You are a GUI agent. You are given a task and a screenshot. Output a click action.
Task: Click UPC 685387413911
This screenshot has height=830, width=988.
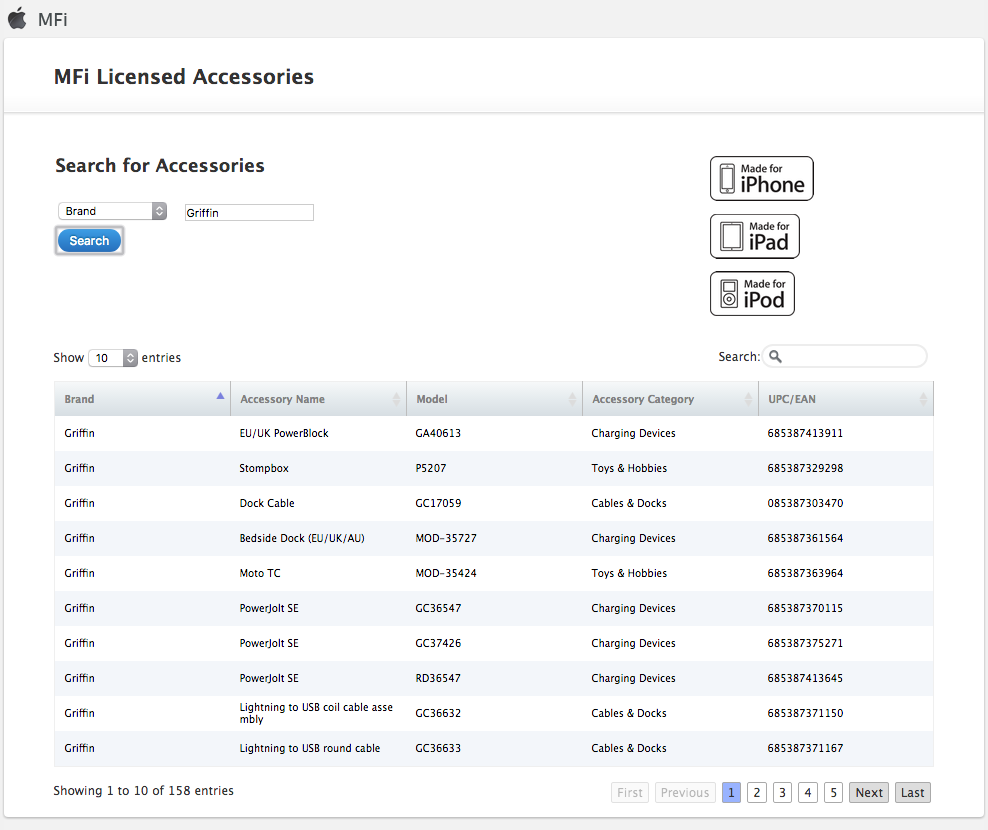tap(805, 434)
